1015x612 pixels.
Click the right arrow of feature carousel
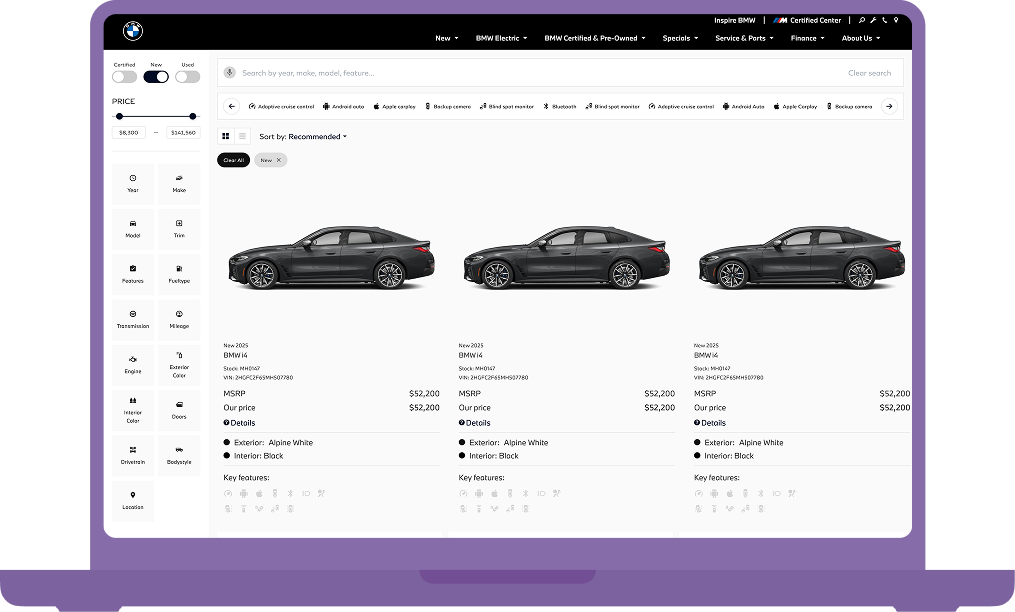889,106
